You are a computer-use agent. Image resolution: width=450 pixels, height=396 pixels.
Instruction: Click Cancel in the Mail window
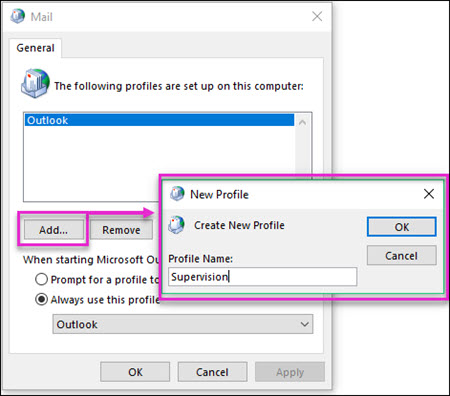(x=212, y=372)
